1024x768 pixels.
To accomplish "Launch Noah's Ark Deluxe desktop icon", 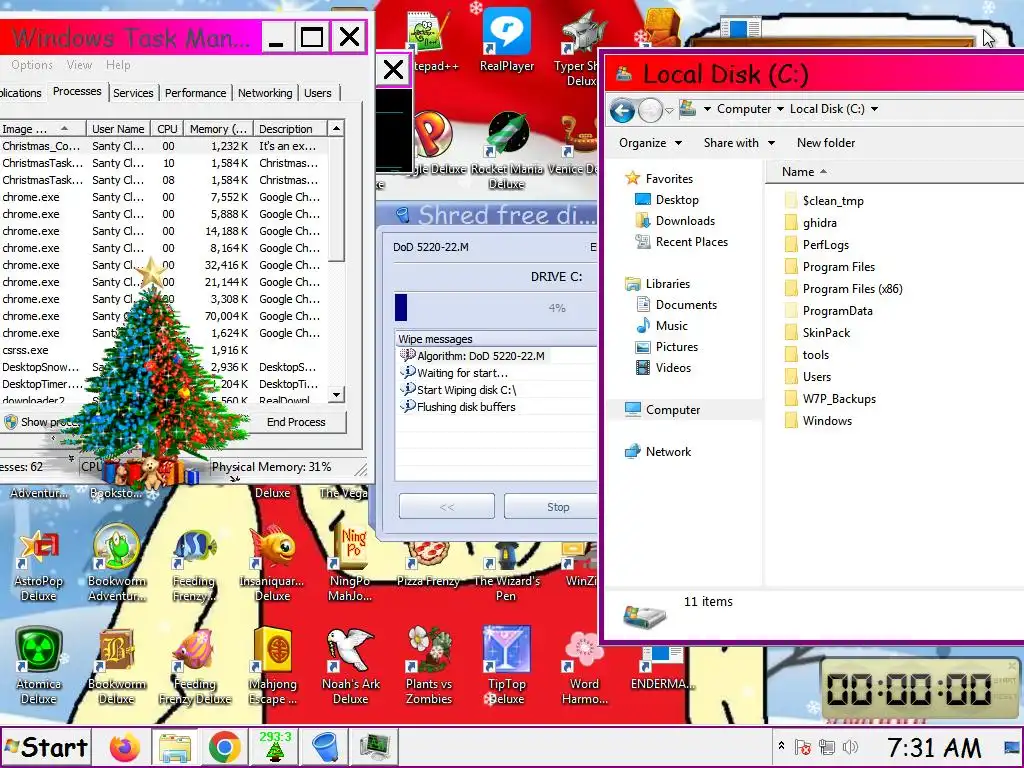I will 351,666.
